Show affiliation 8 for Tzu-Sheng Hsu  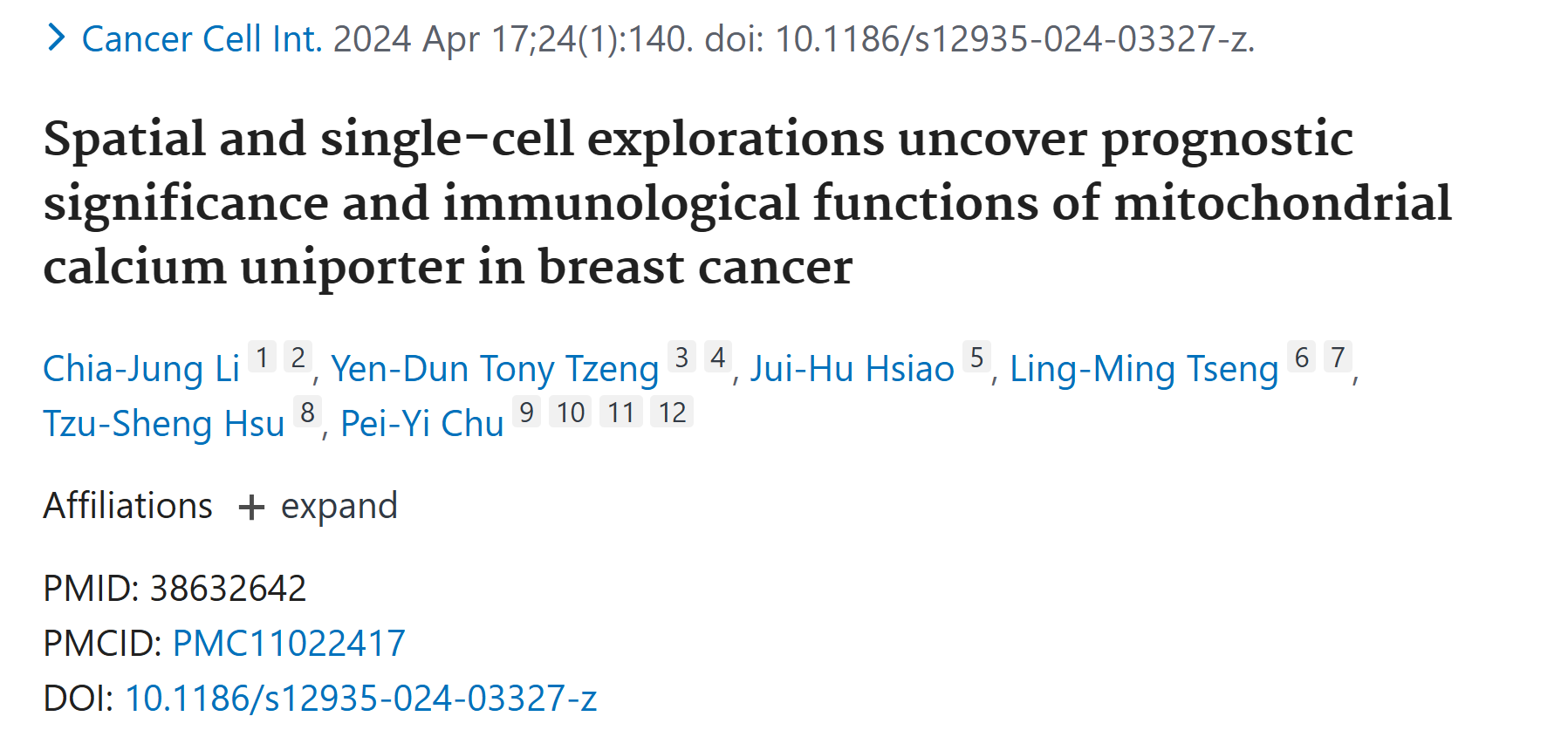[x=307, y=413]
